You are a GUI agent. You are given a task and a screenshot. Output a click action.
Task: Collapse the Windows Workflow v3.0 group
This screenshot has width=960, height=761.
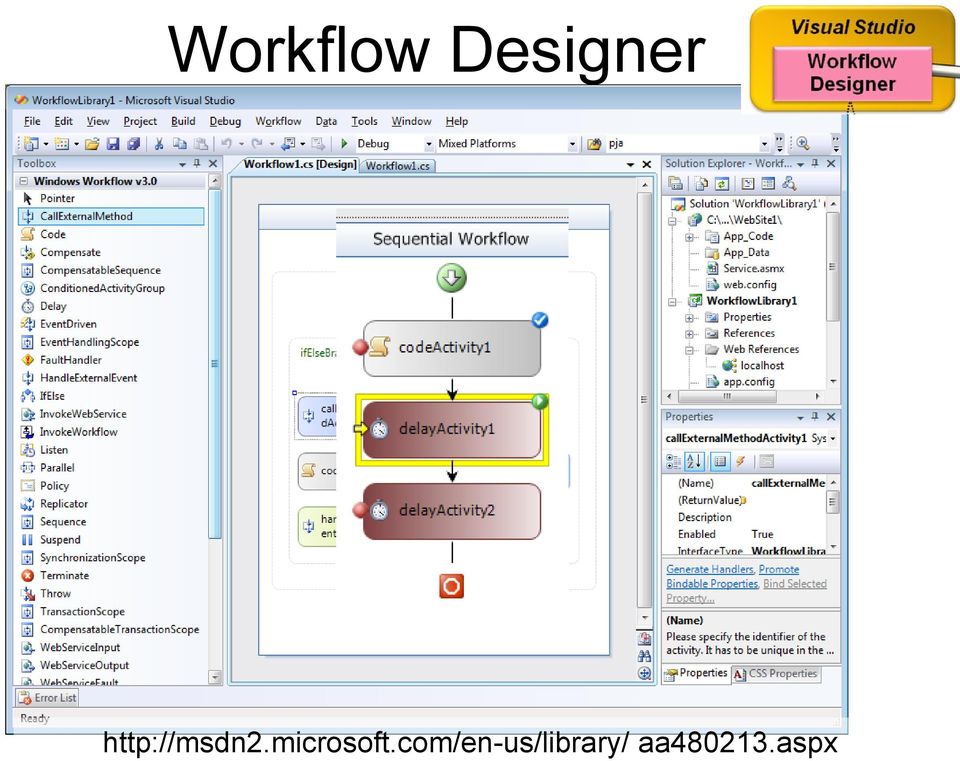click(24, 181)
